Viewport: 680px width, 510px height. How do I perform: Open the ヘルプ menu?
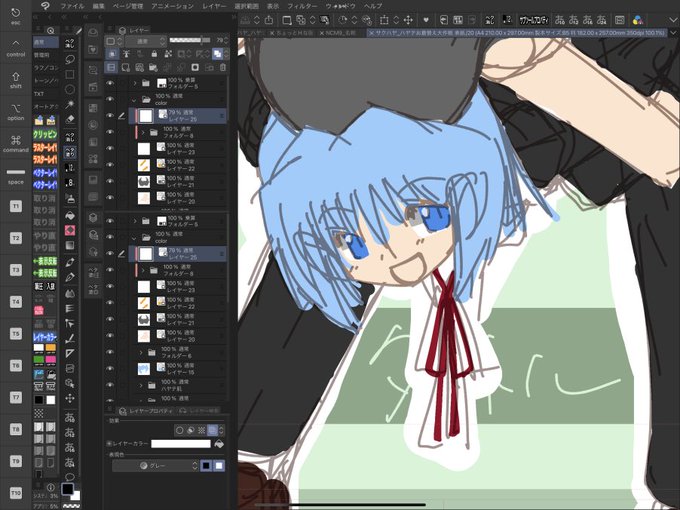click(373, 6)
